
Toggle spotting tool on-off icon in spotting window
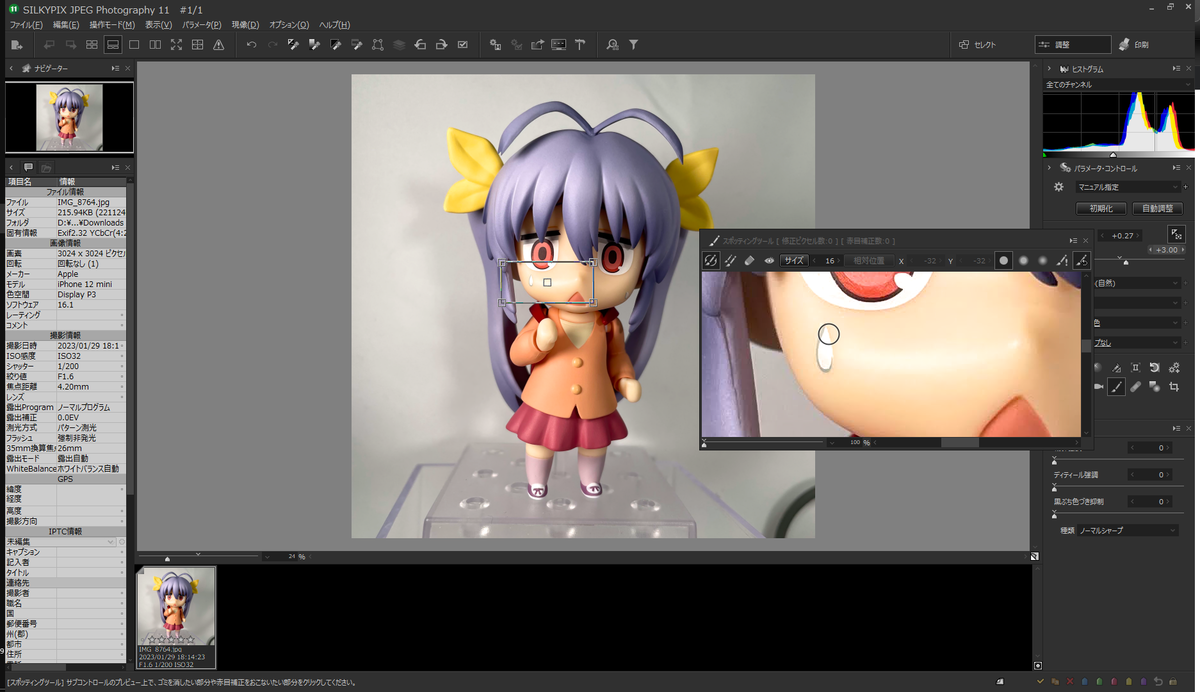[x=711, y=260]
